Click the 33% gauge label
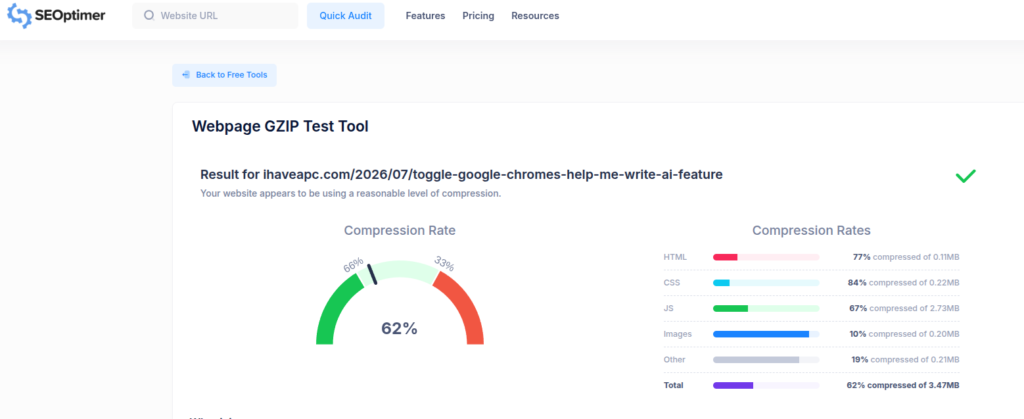Screen dimensions: 1024x419 (444, 264)
